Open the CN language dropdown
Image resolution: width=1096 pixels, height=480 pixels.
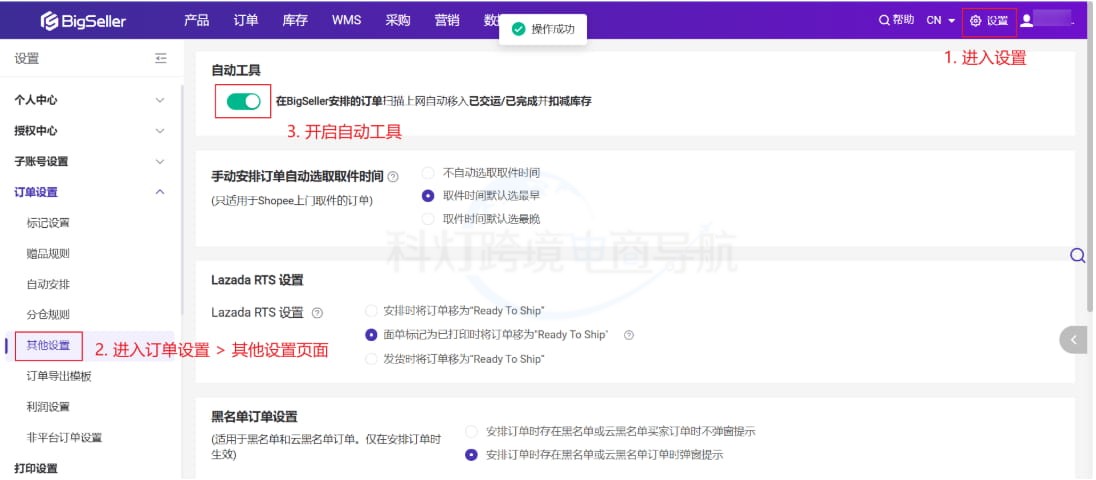tap(941, 20)
